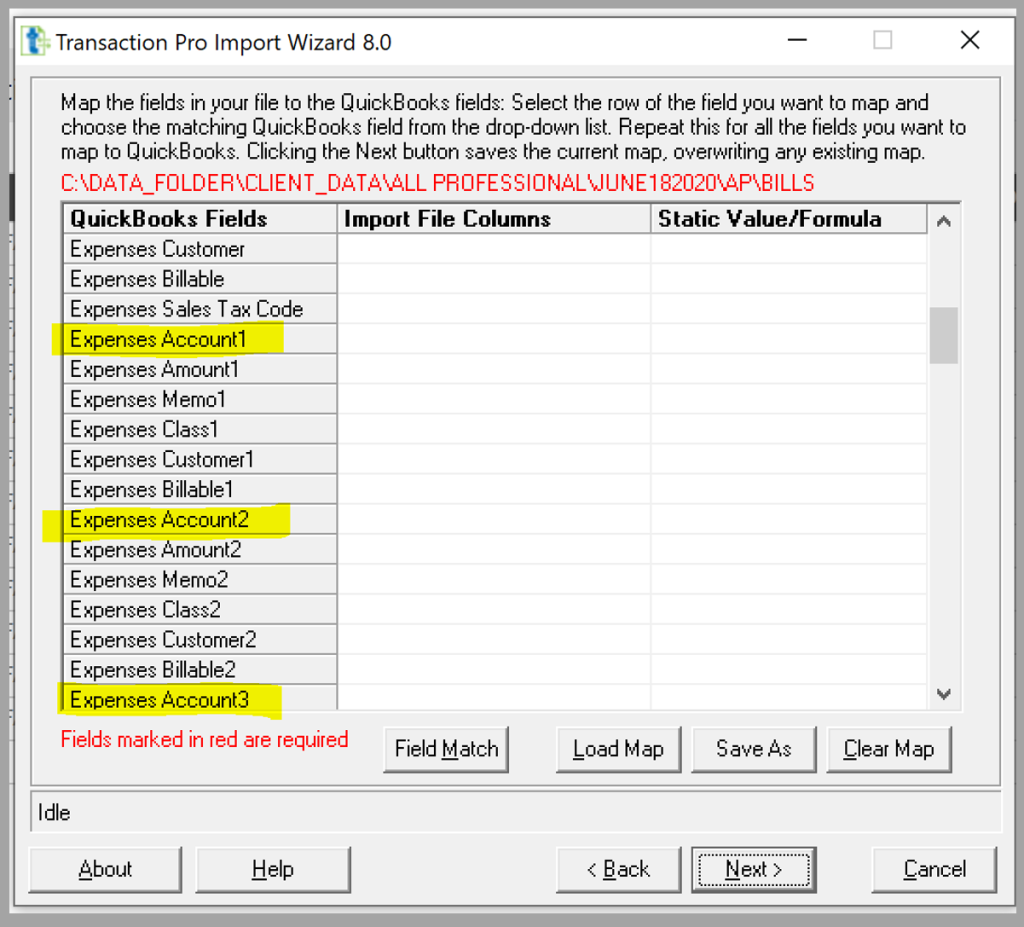The height and width of the screenshot is (927, 1024).
Task: Click Static Value/Formula cell for Expenses Class2
Action: (789, 610)
